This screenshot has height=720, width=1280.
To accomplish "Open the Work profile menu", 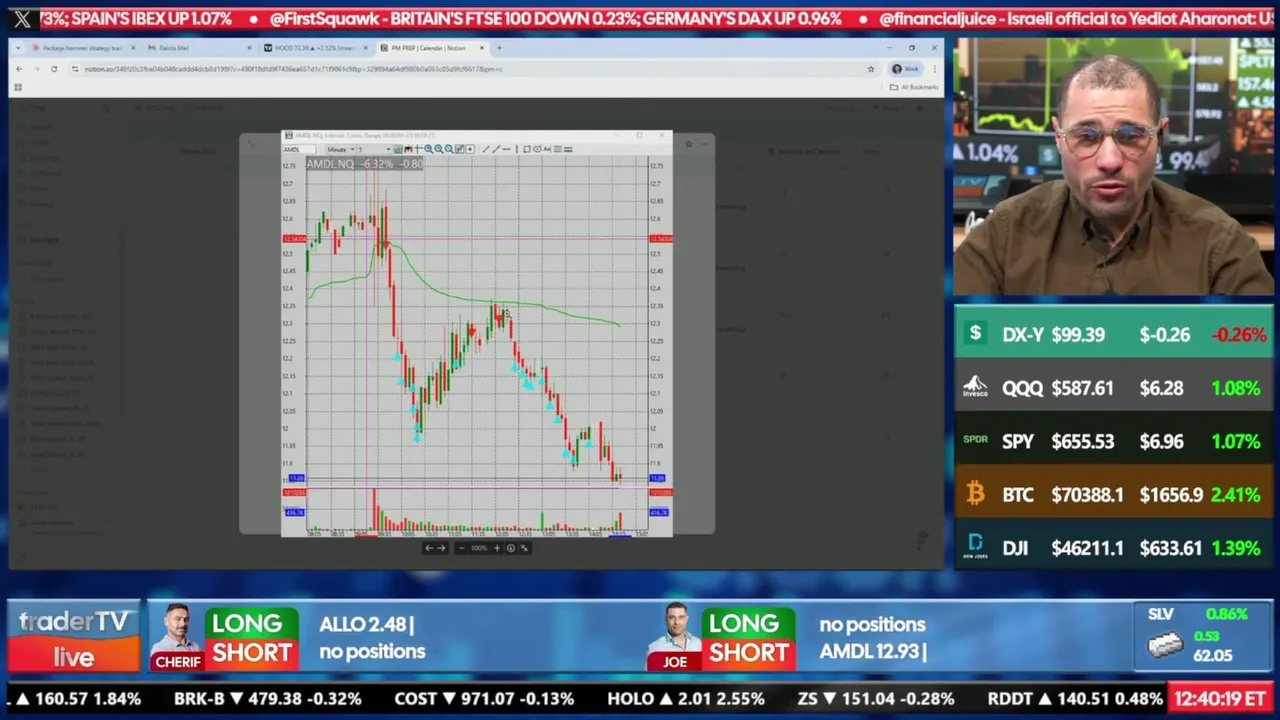I will point(905,69).
